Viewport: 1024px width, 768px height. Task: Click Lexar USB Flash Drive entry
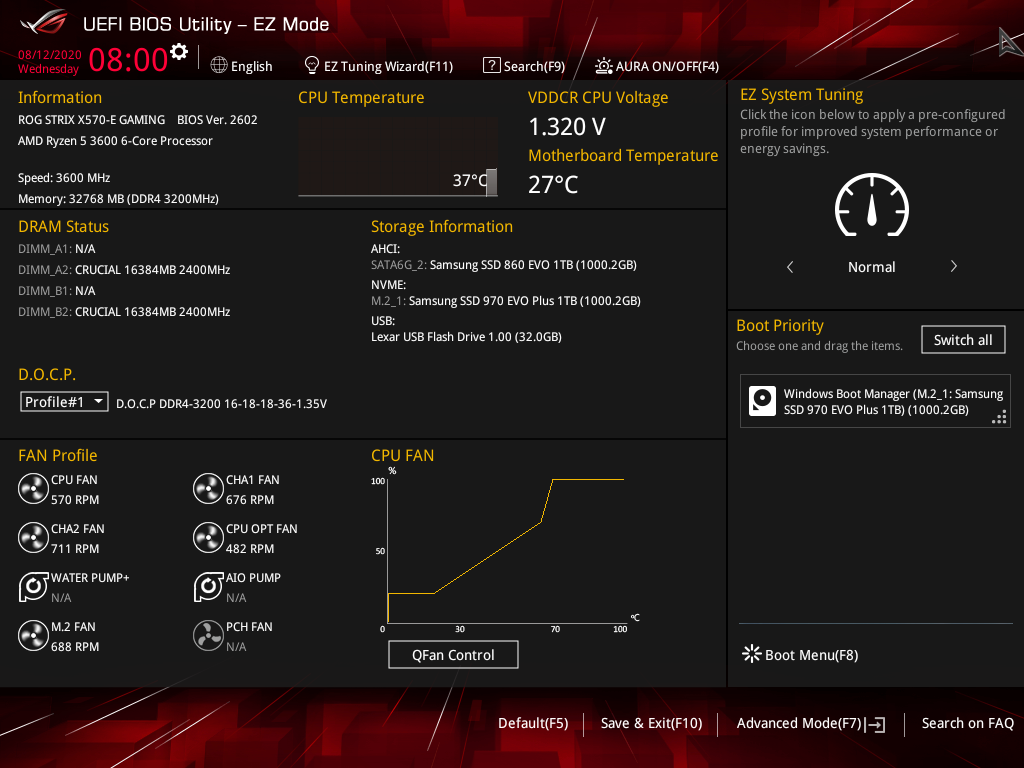pos(466,336)
